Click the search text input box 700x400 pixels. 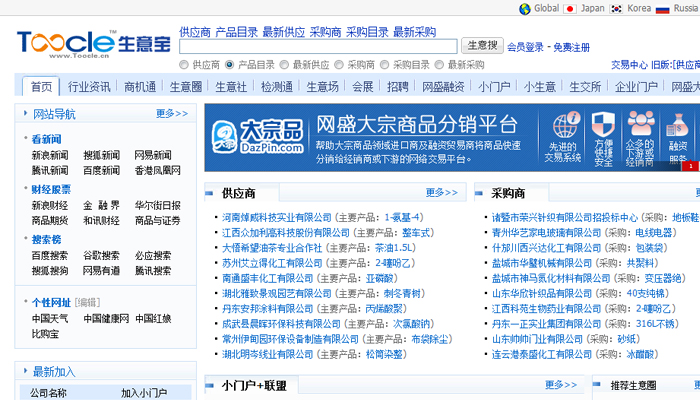pyautogui.click(x=319, y=46)
